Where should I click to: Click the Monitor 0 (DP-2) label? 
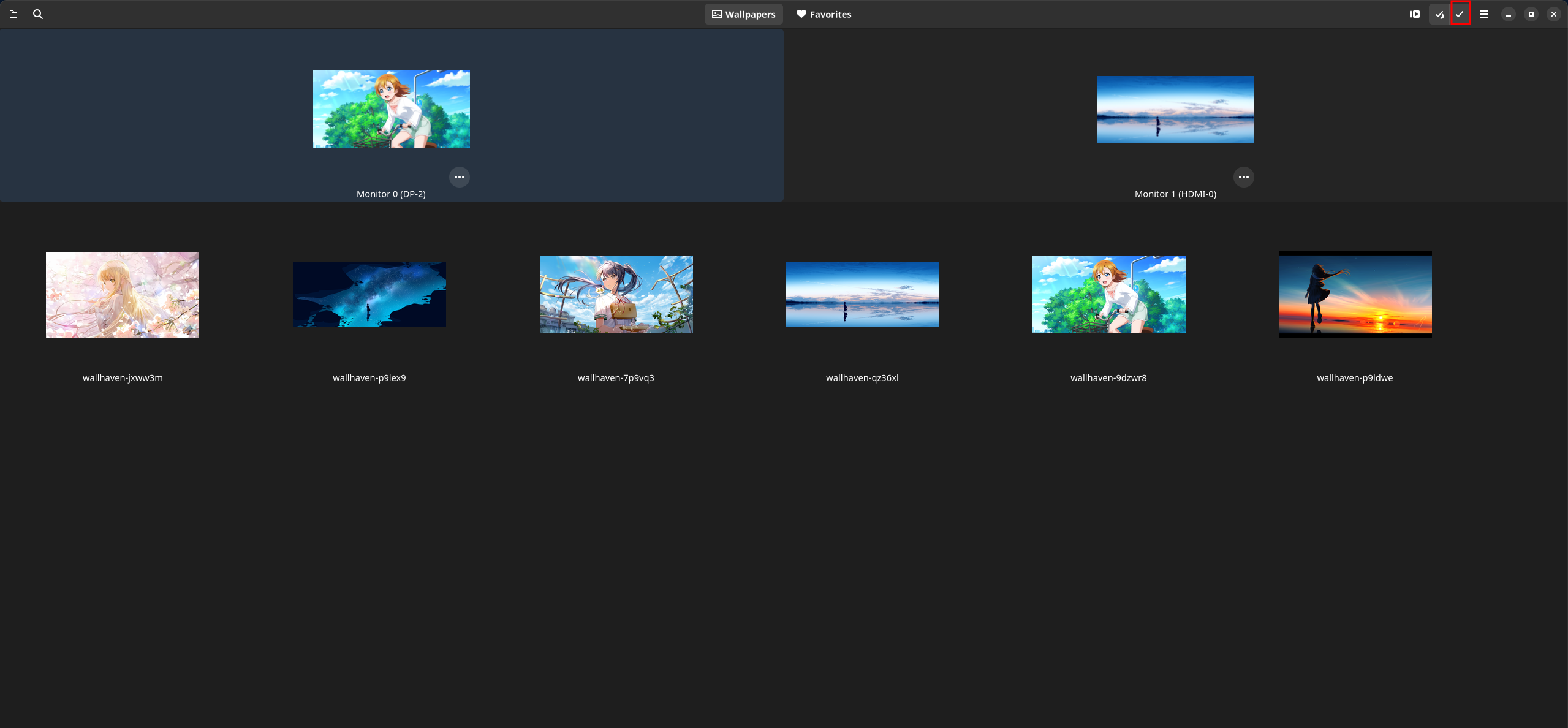(391, 194)
